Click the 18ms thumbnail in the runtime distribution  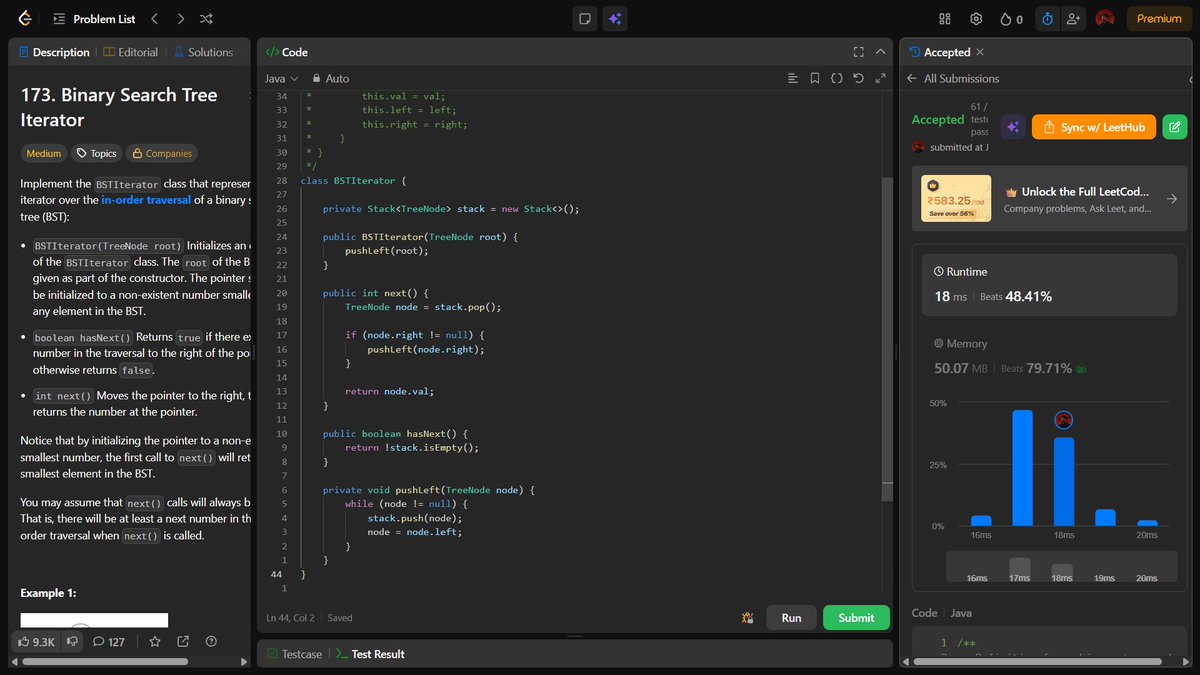[x=1062, y=571]
